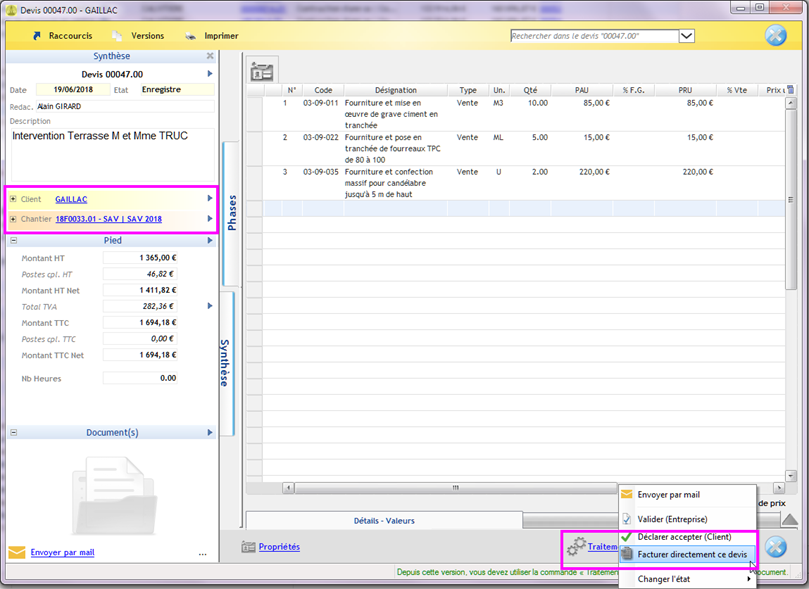Click the Versions toolbar icon
Screen dimensions: 809x589
tap(118, 36)
